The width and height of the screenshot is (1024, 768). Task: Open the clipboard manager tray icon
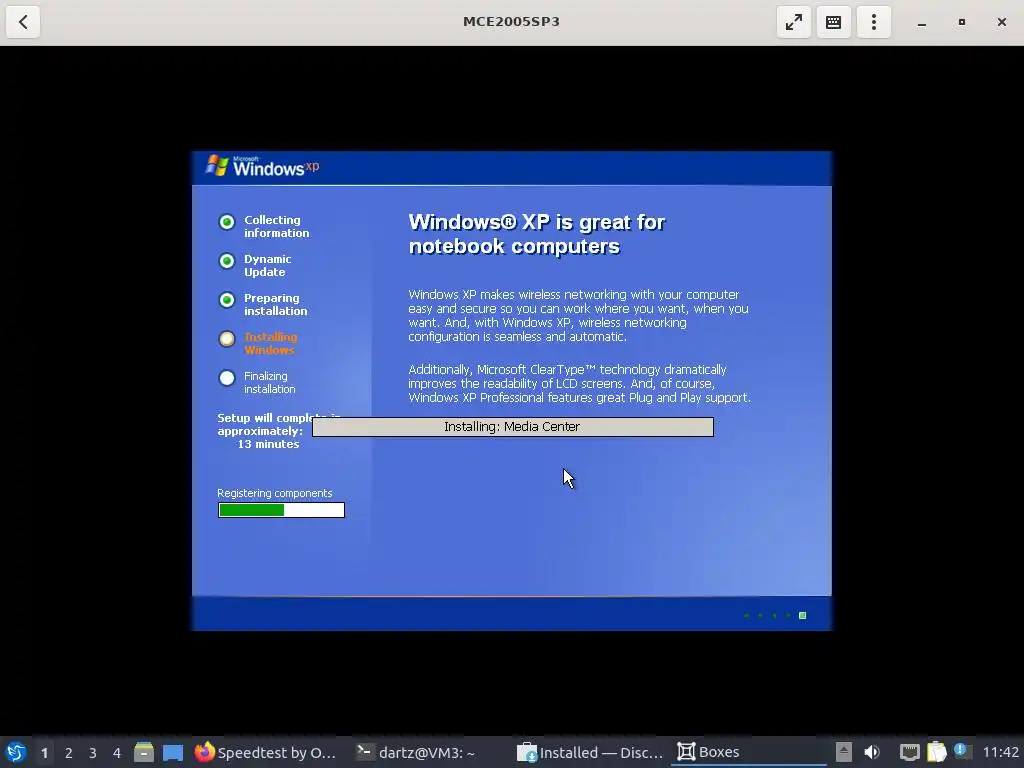click(936, 752)
